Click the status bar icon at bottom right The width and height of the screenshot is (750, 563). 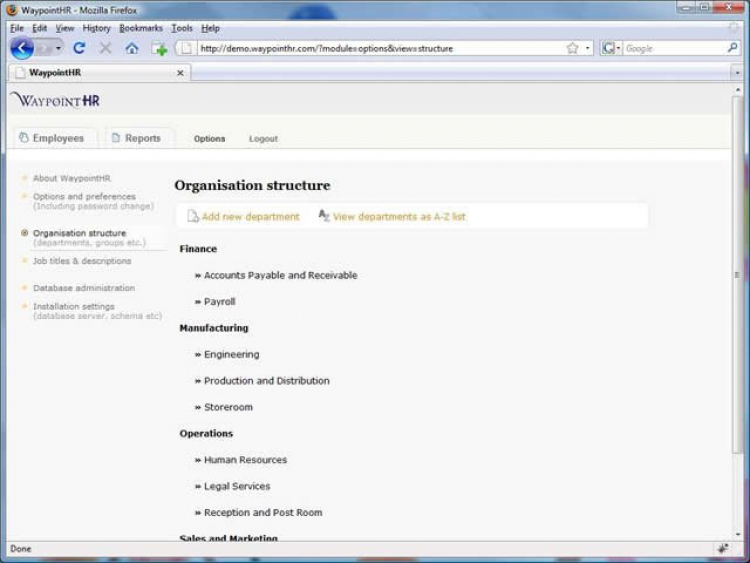coord(723,548)
